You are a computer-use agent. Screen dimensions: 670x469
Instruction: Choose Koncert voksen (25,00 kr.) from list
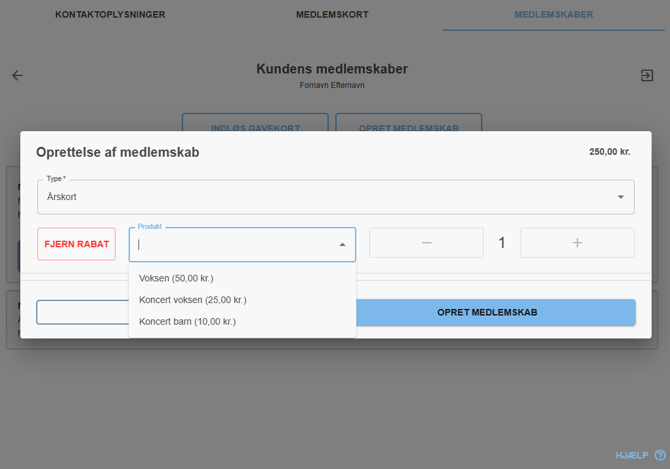[x=192, y=300]
